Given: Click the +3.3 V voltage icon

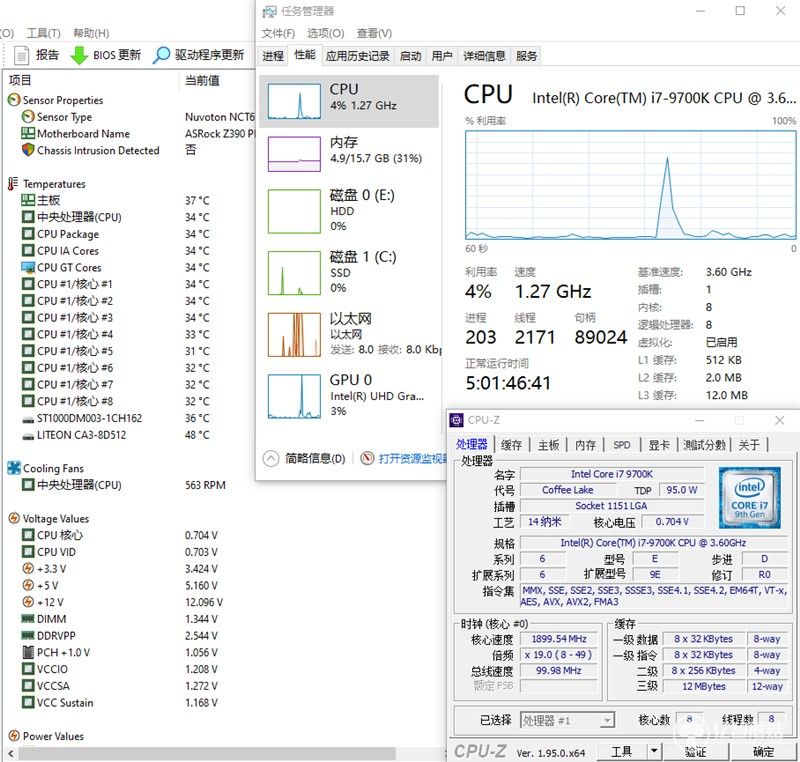Looking at the screenshot, I should click(28, 569).
